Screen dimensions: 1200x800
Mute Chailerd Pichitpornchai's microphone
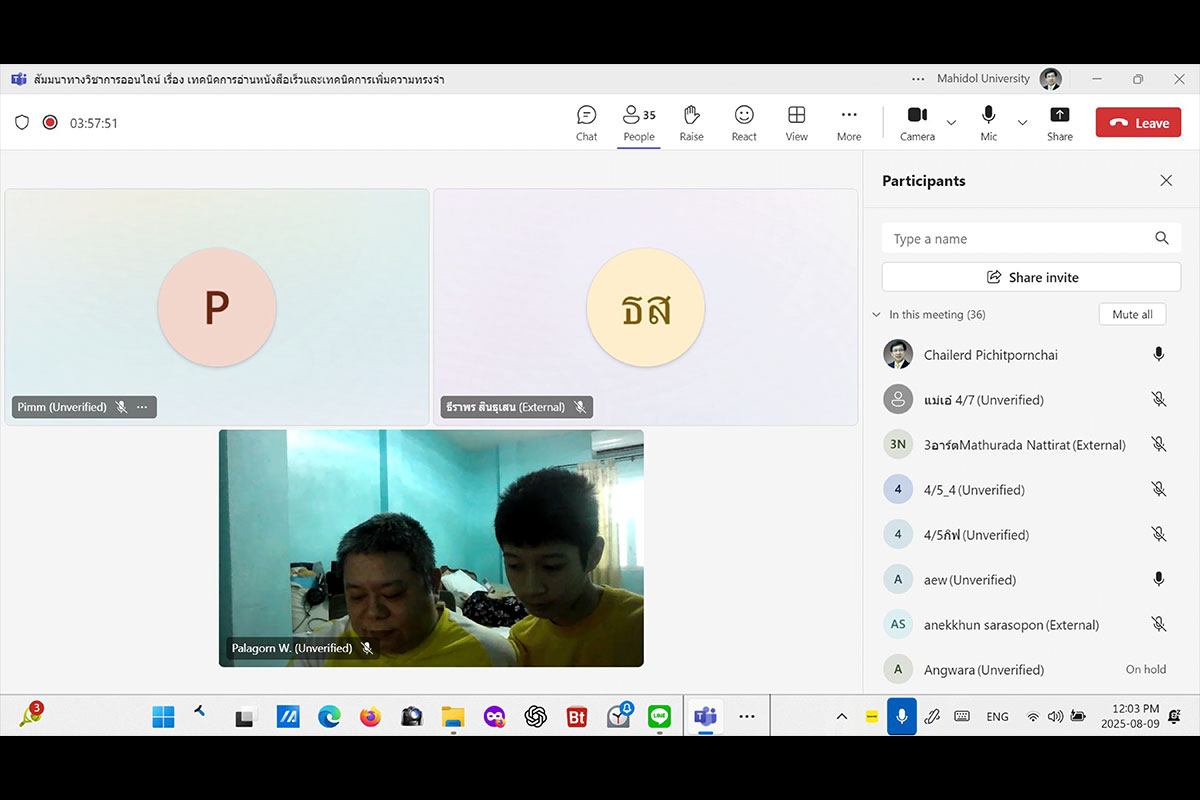tap(1158, 354)
